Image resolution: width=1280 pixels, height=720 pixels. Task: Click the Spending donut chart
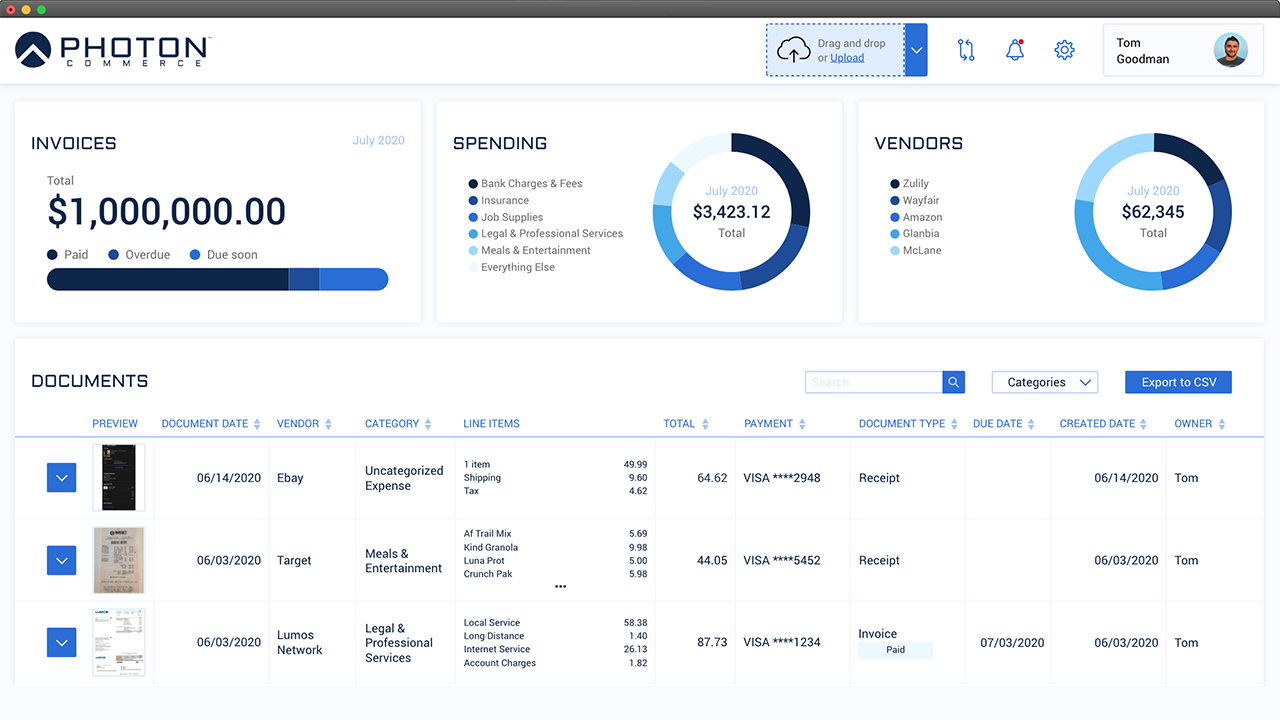[x=731, y=212]
